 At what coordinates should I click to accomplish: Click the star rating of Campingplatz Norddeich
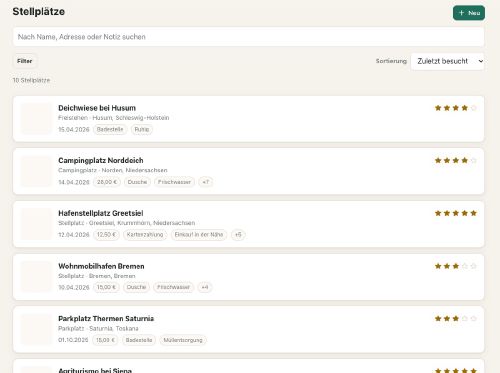(456, 161)
